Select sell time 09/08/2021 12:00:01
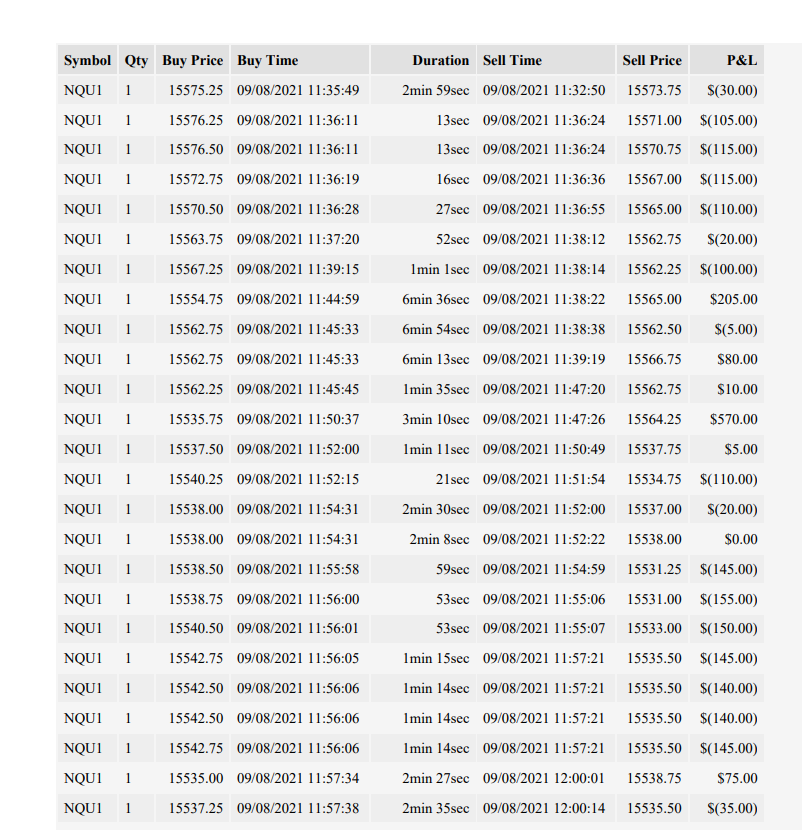Image resolution: width=802 pixels, height=830 pixels. pyautogui.click(x=546, y=778)
